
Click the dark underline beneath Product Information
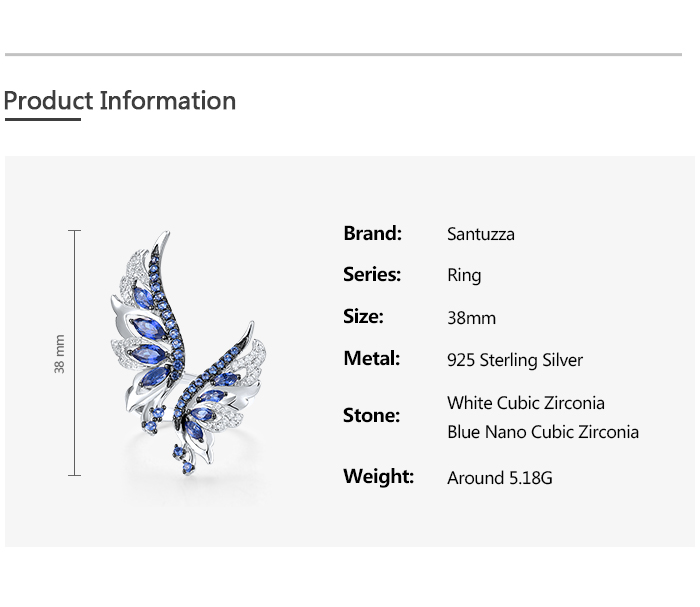pos(42,119)
